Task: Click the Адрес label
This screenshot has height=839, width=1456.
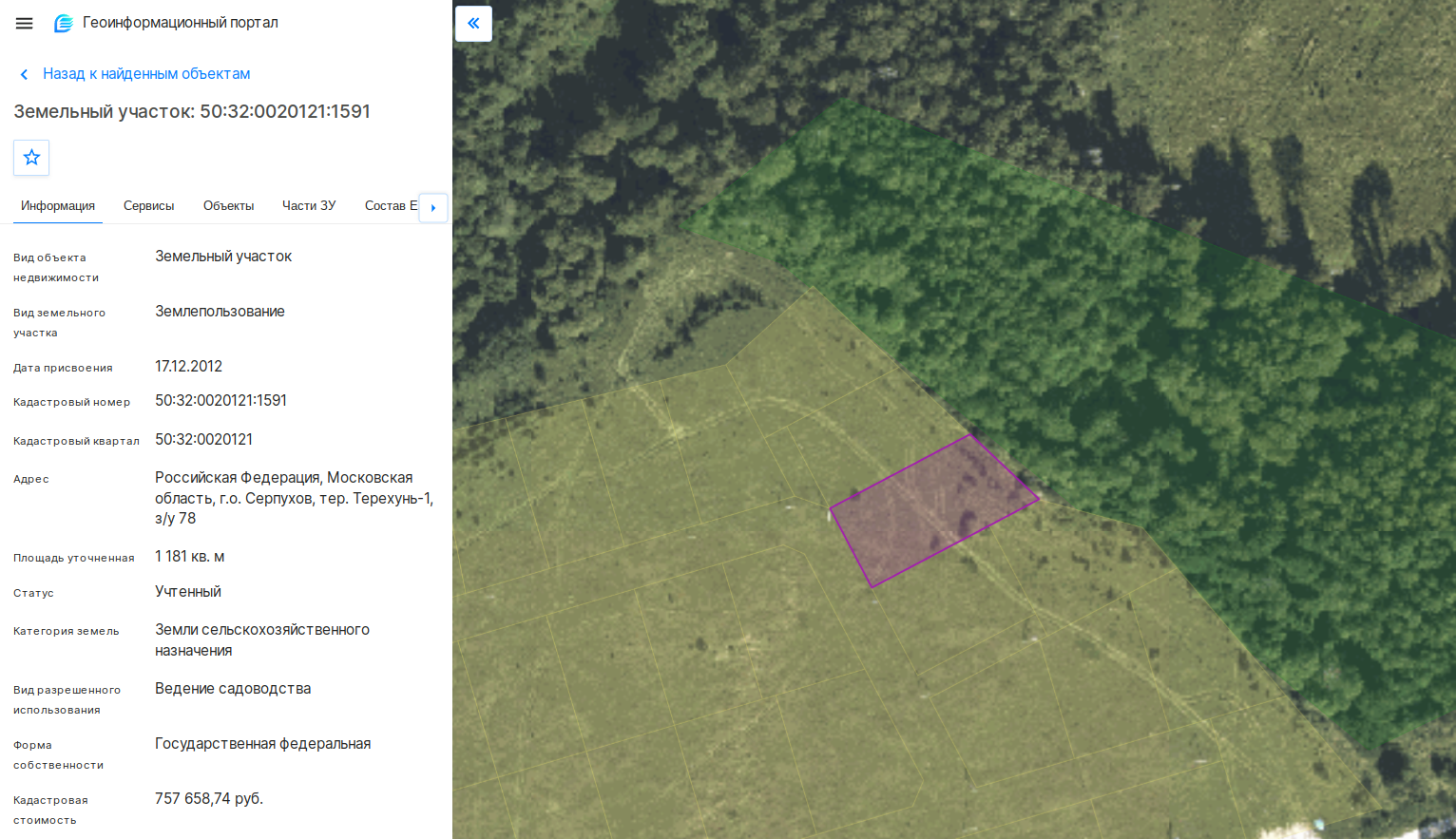Action: (31, 479)
